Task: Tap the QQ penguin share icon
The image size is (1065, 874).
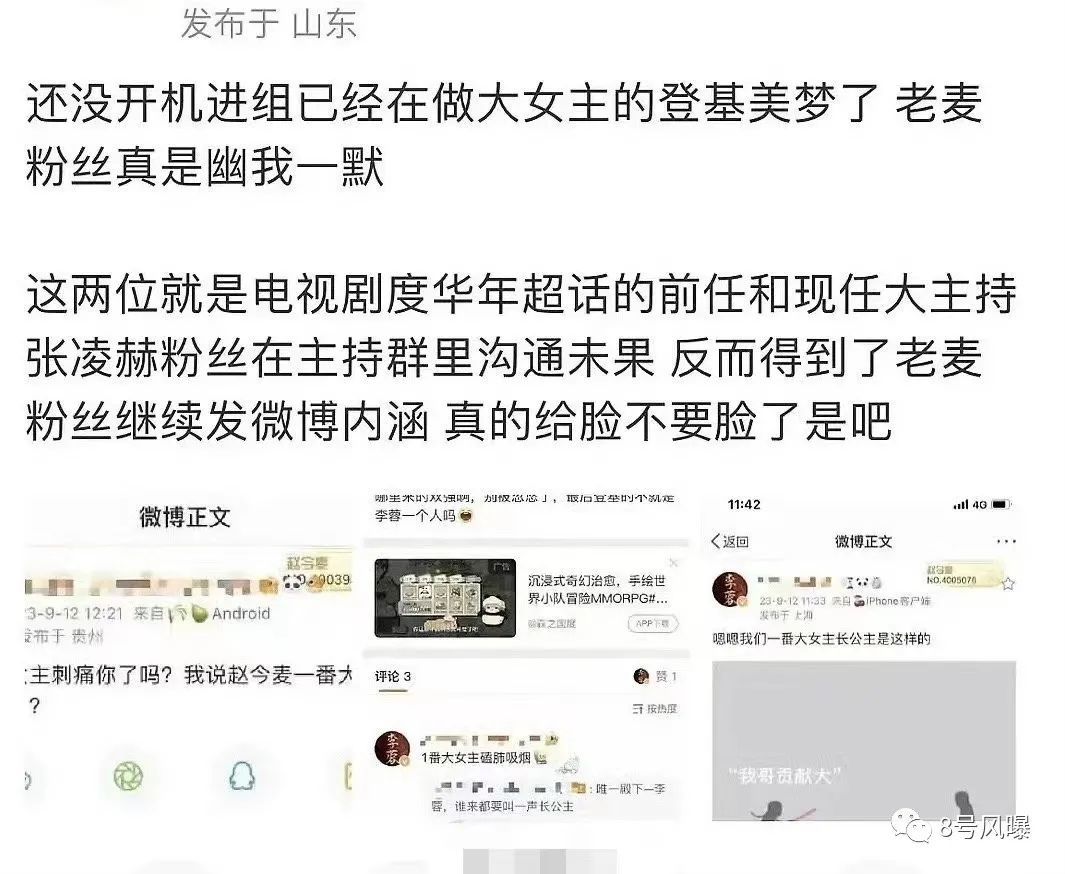Action: click(x=242, y=776)
